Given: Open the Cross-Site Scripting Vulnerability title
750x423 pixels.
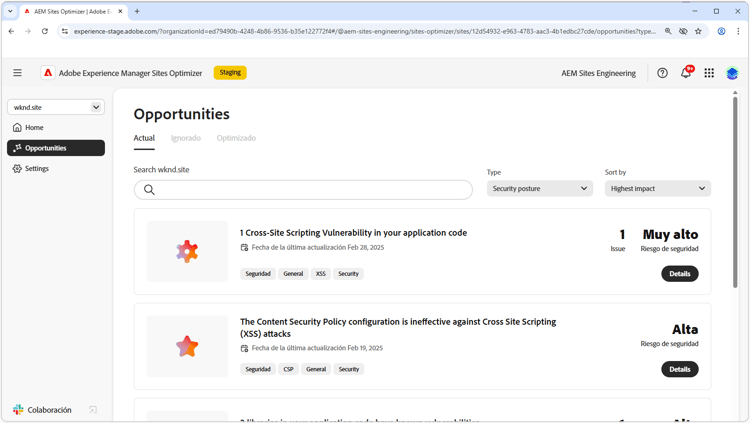Looking at the screenshot, I should point(353,233).
